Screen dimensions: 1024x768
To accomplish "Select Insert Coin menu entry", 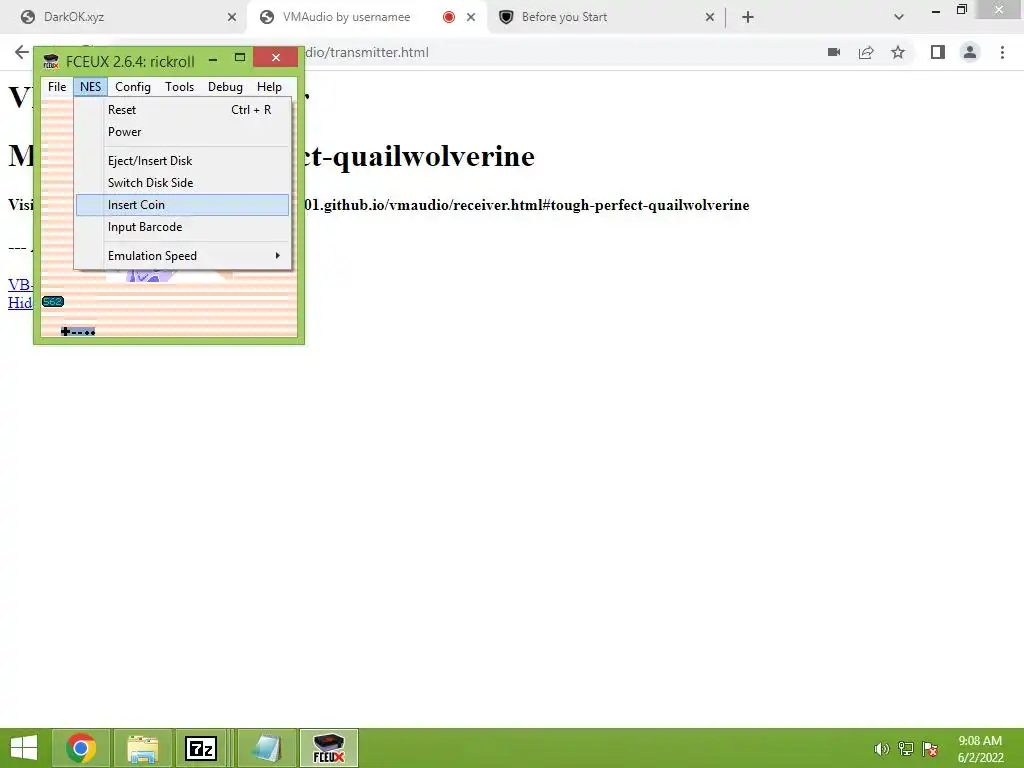I will pos(182,205).
